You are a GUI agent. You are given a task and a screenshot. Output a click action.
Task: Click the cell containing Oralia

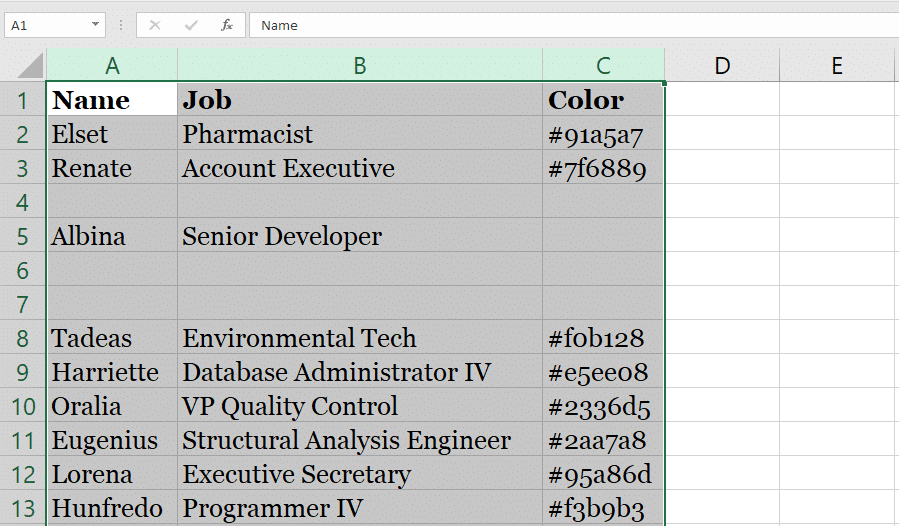[x=112, y=406]
